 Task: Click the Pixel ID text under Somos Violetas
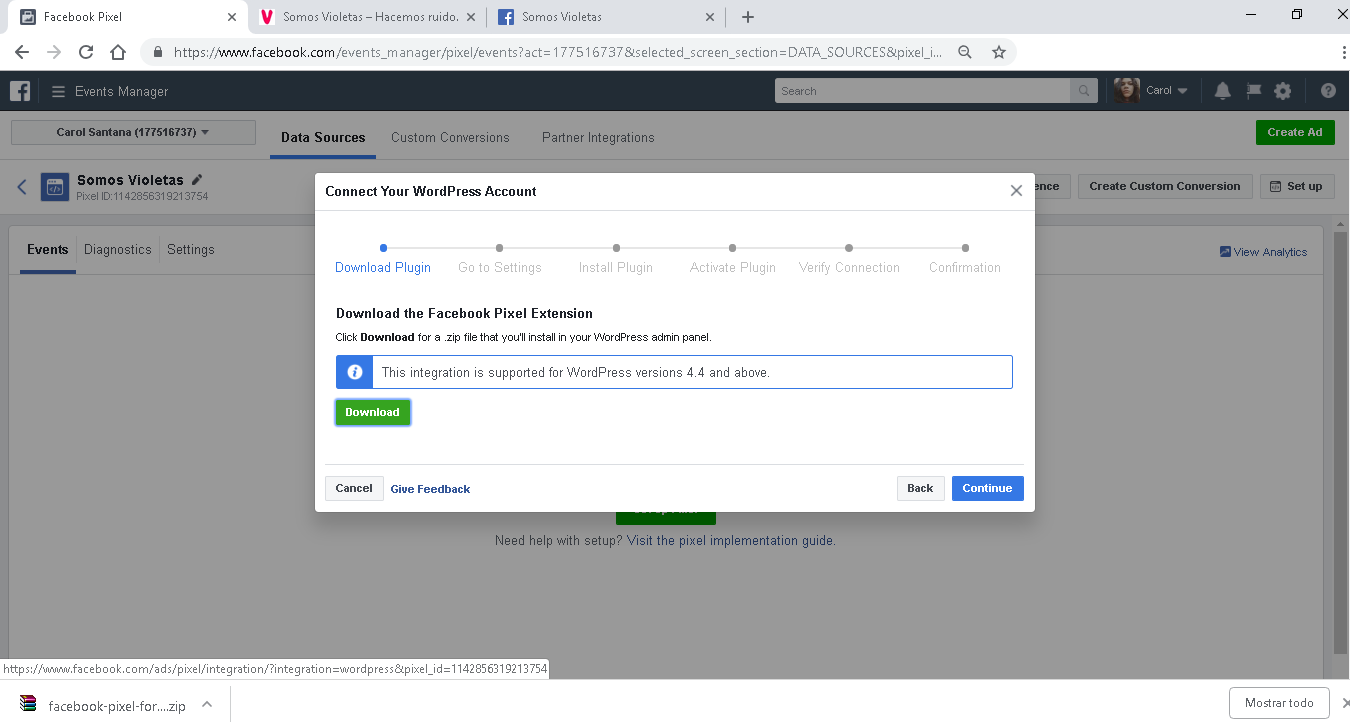click(x=142, y=196)
